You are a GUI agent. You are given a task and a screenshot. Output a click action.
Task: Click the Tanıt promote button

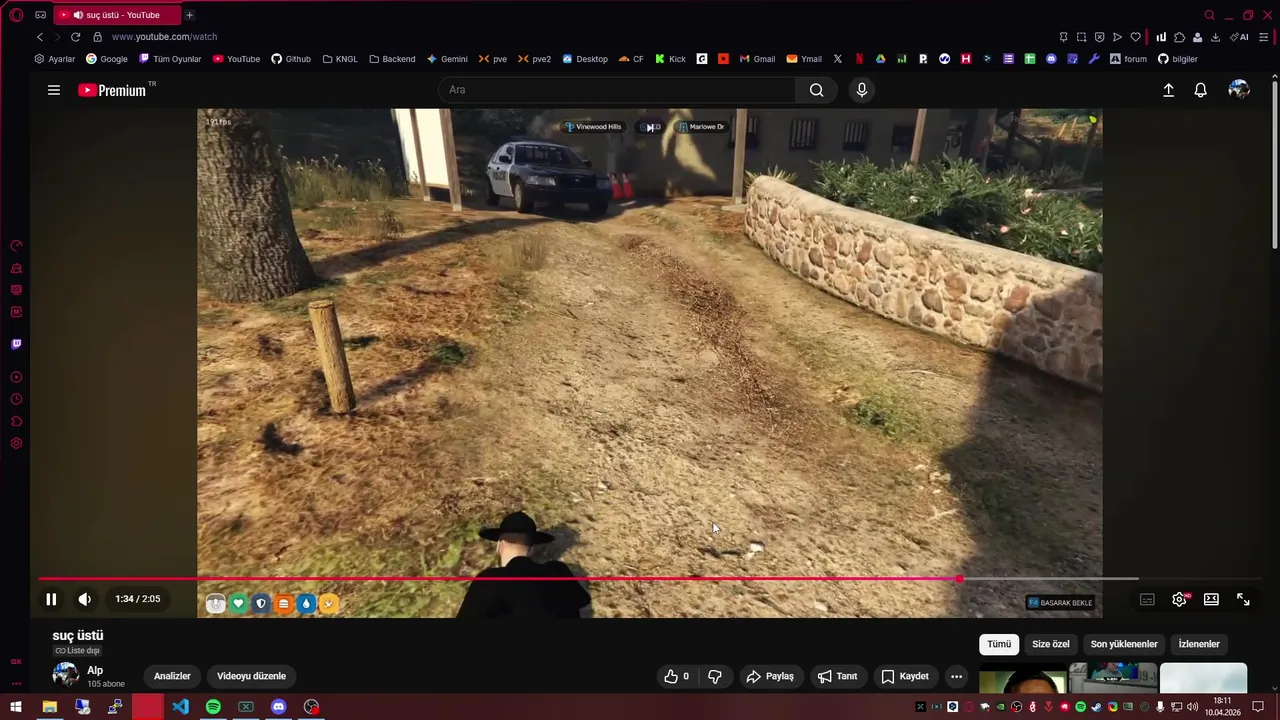click(x=838, y=676)
